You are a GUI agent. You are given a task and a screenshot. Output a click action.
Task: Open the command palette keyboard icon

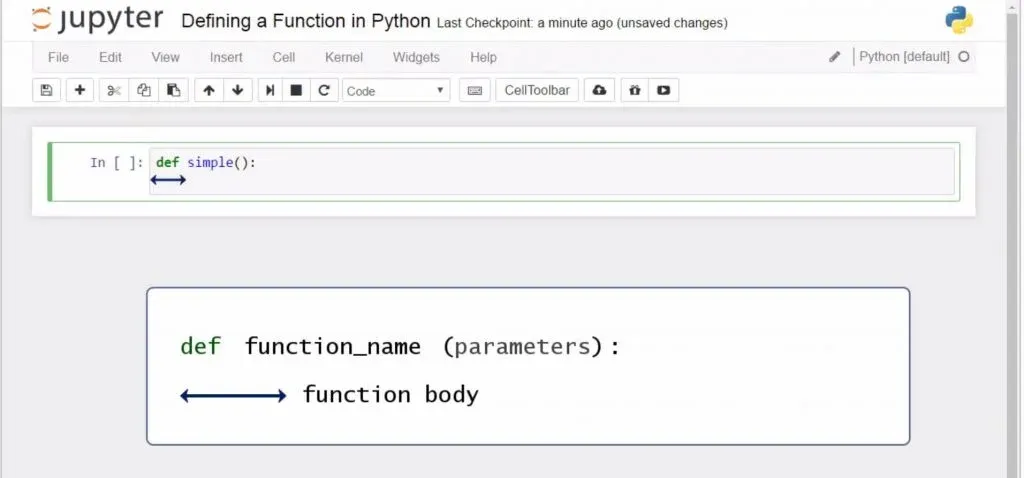[474, 91]
